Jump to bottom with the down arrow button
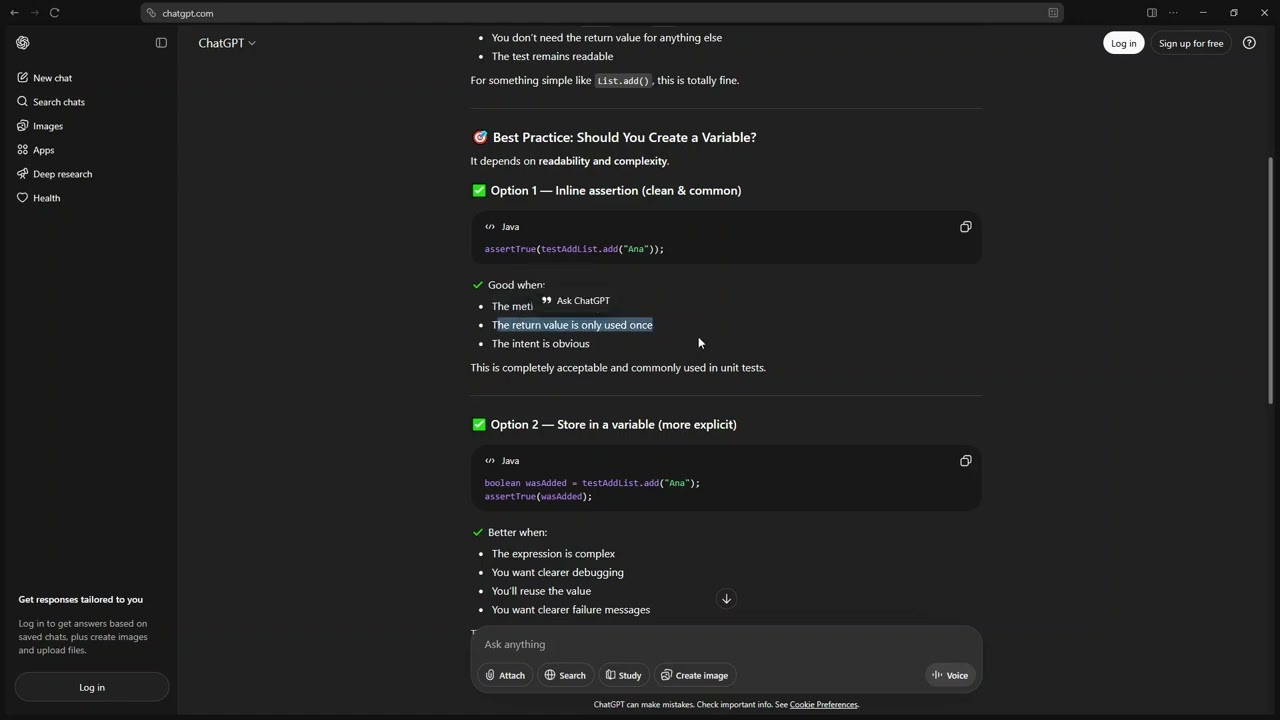1280x720 pixels. click(727, 599)
